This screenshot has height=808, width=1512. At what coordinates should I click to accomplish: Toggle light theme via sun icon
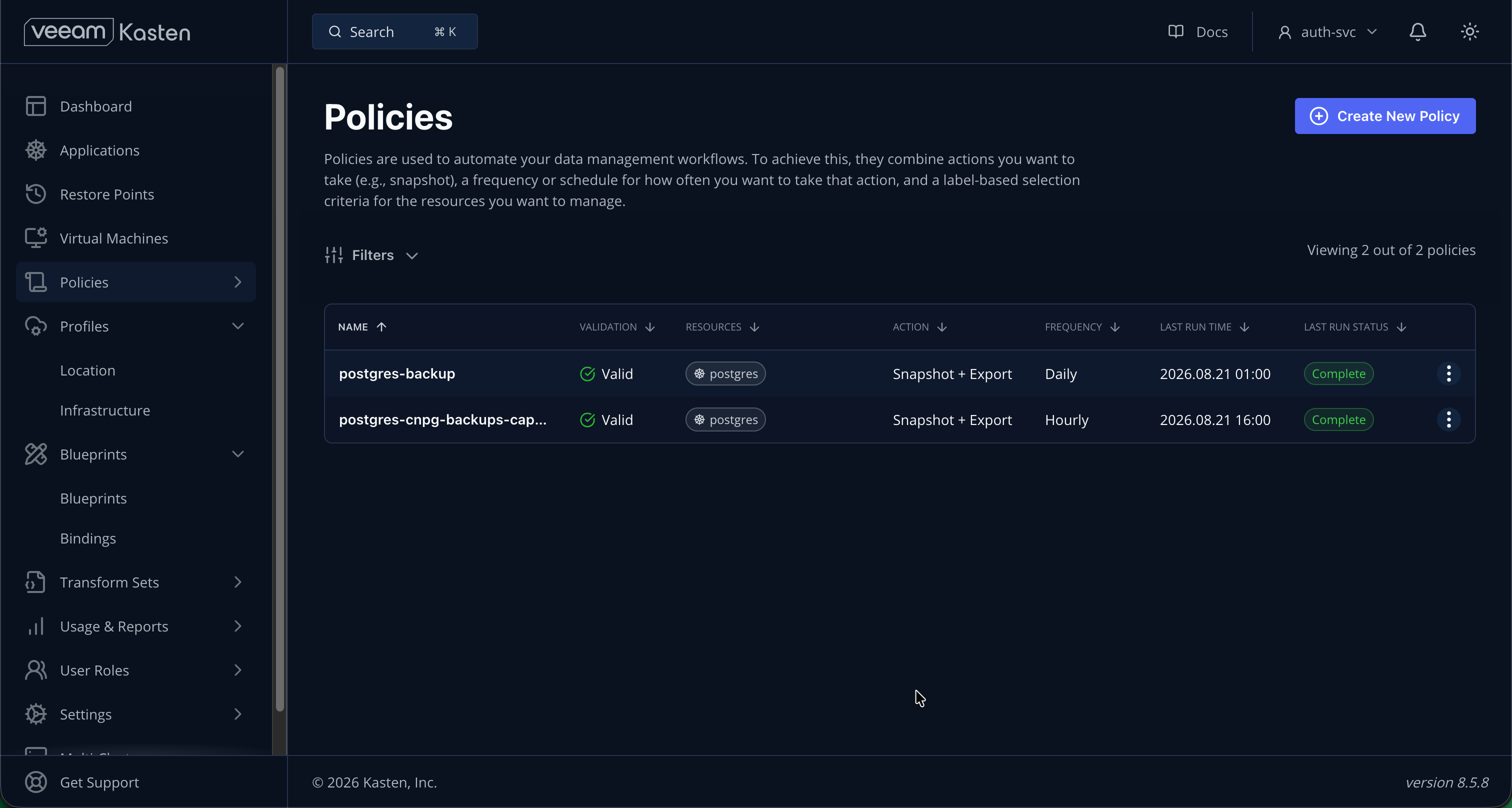pyautogui.click(x=1469, y=31)
